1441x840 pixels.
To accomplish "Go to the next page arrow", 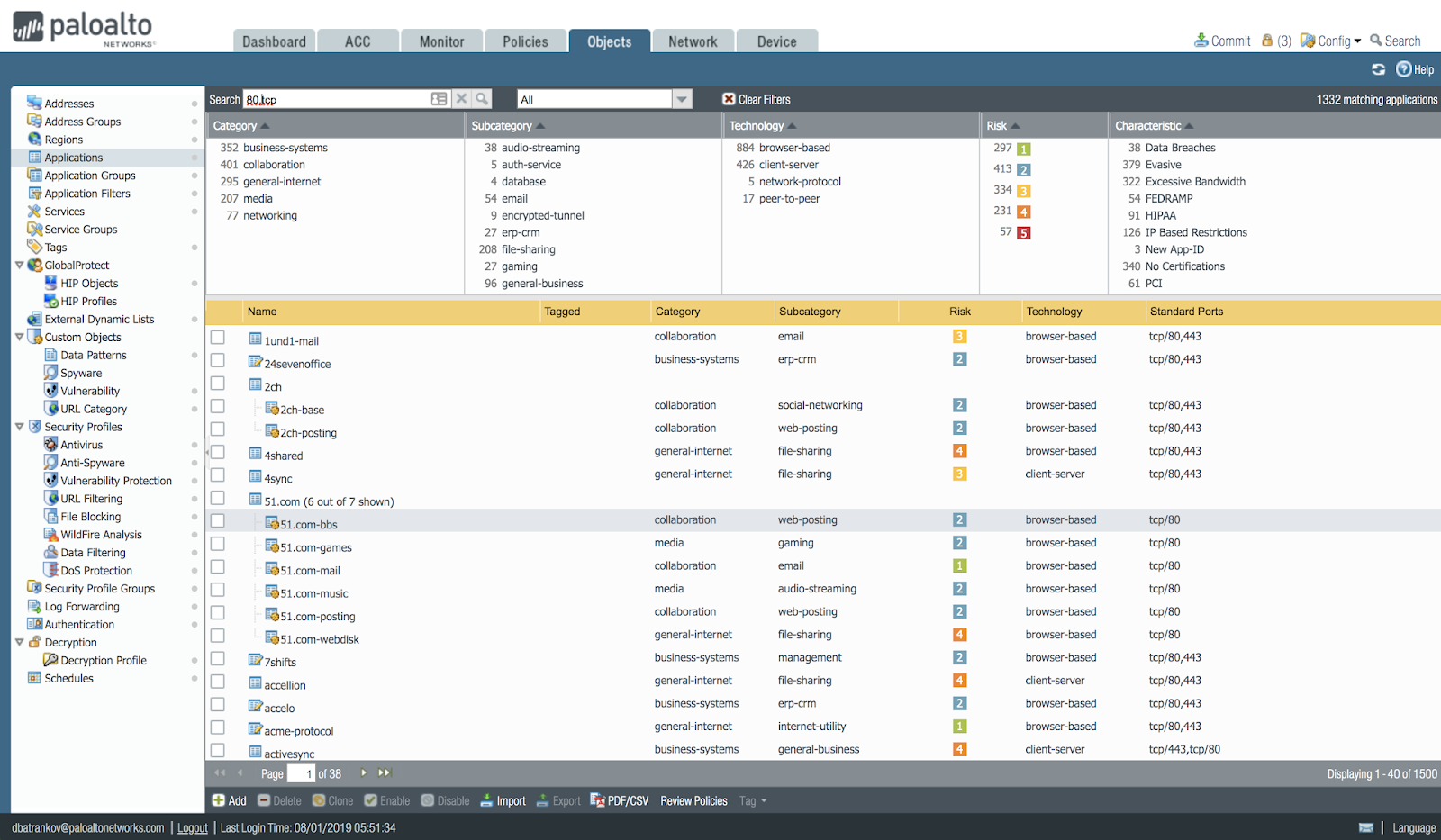I will point(364,773).
